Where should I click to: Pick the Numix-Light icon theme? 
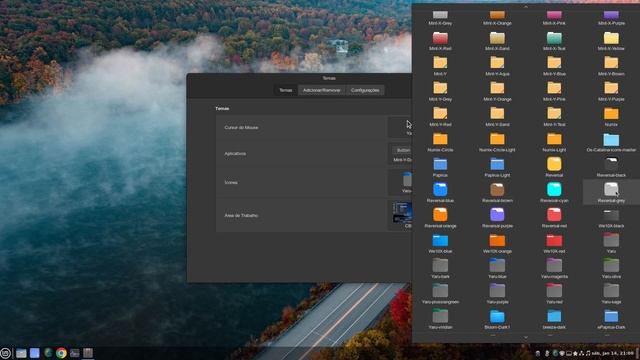pos(554,142)
